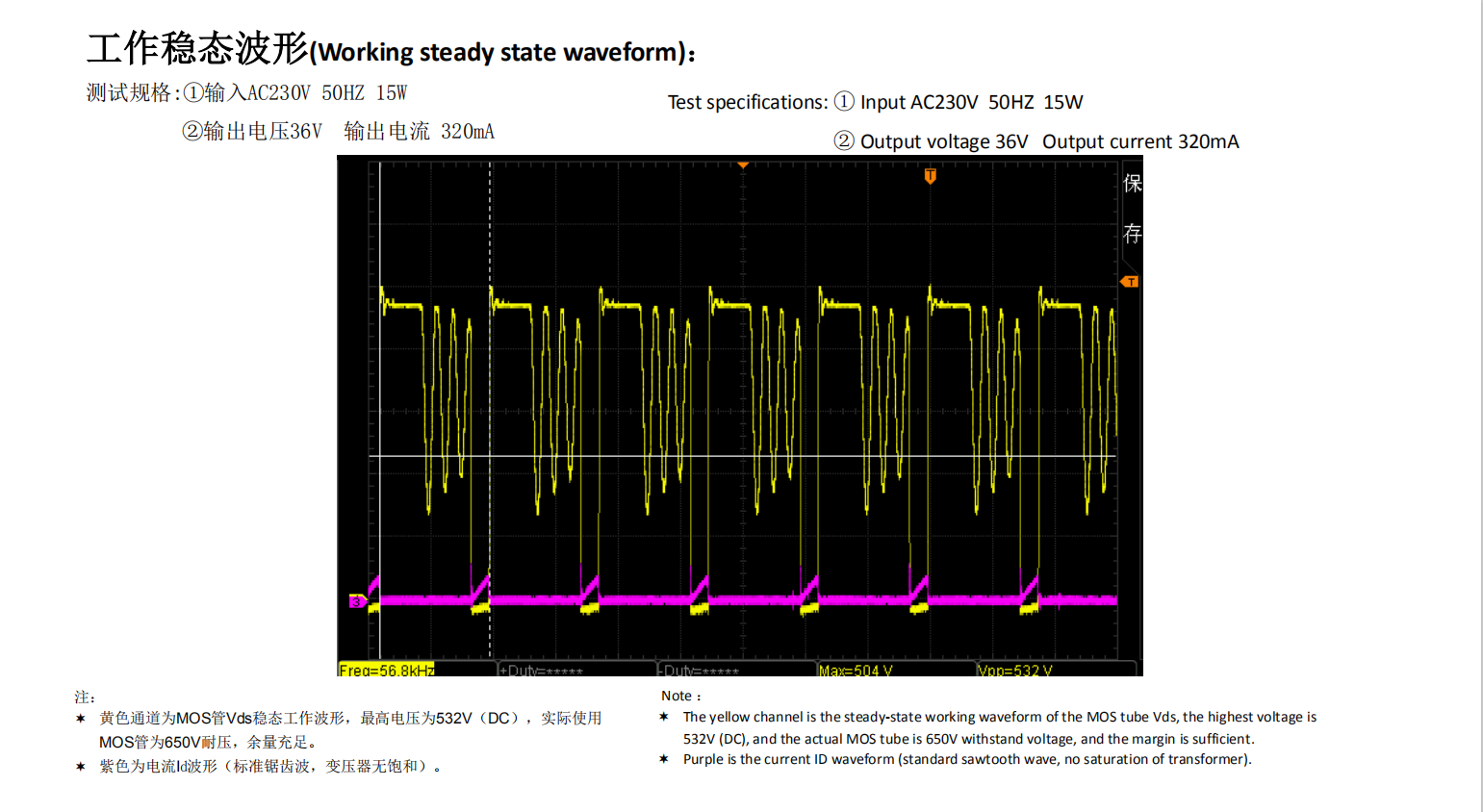Click the English note about purple current ID
The height and width of the screenshot is (812, 1483).
[966, 759]
